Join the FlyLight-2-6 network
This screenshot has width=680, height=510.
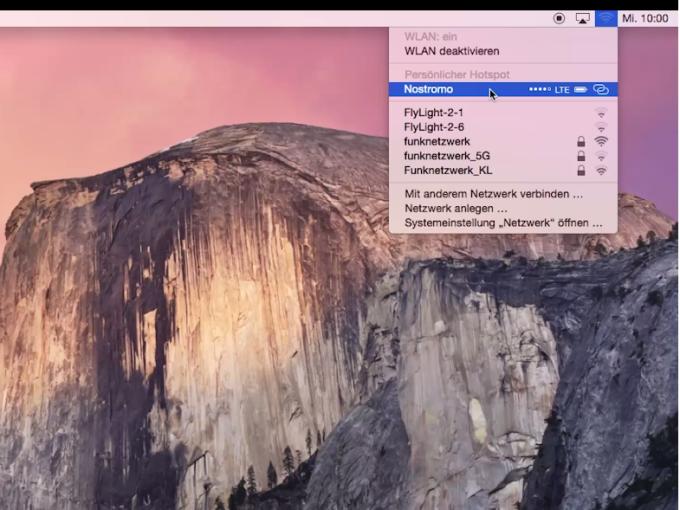503,127
